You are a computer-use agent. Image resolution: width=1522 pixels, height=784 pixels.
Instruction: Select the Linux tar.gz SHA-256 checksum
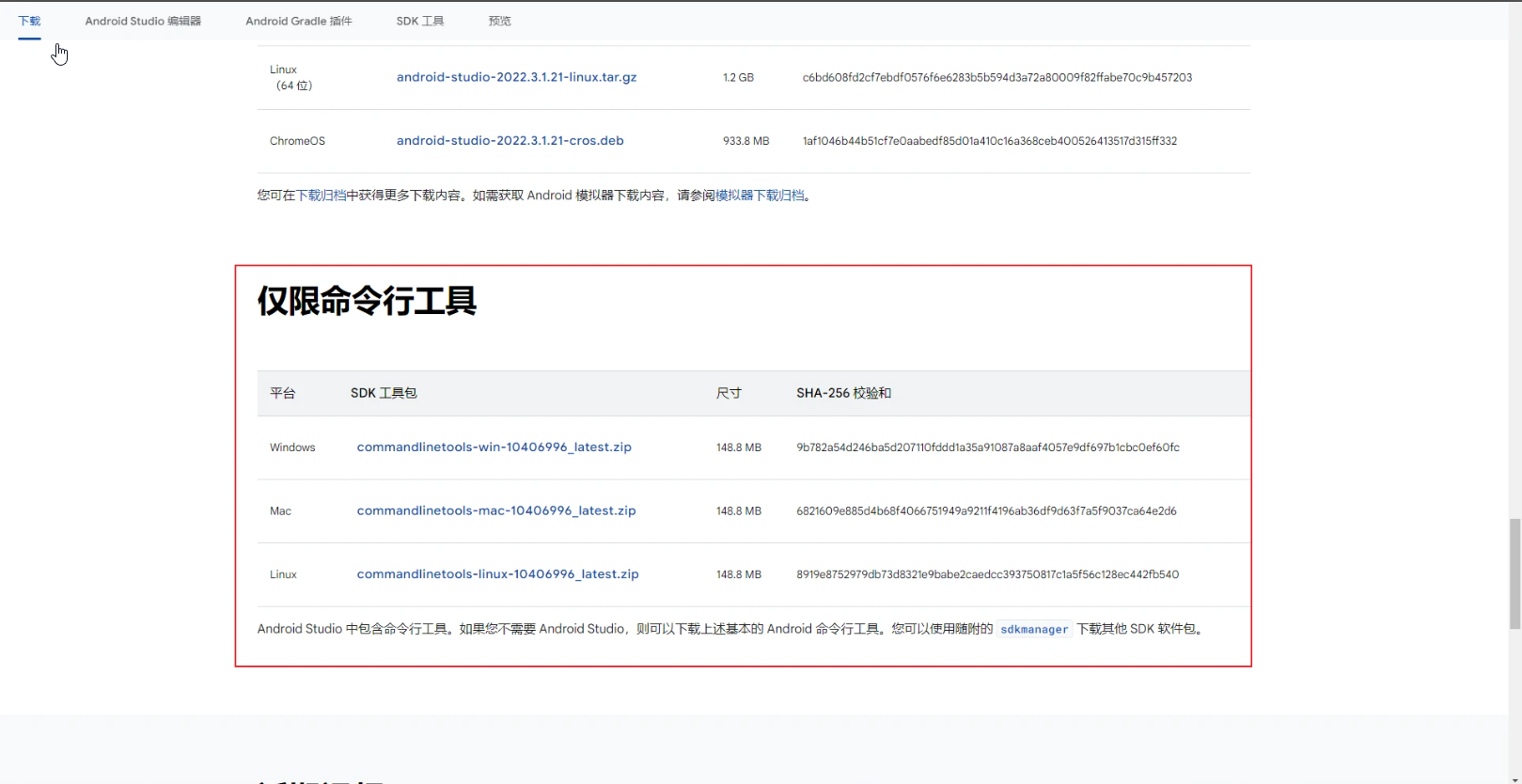[996, 78]
